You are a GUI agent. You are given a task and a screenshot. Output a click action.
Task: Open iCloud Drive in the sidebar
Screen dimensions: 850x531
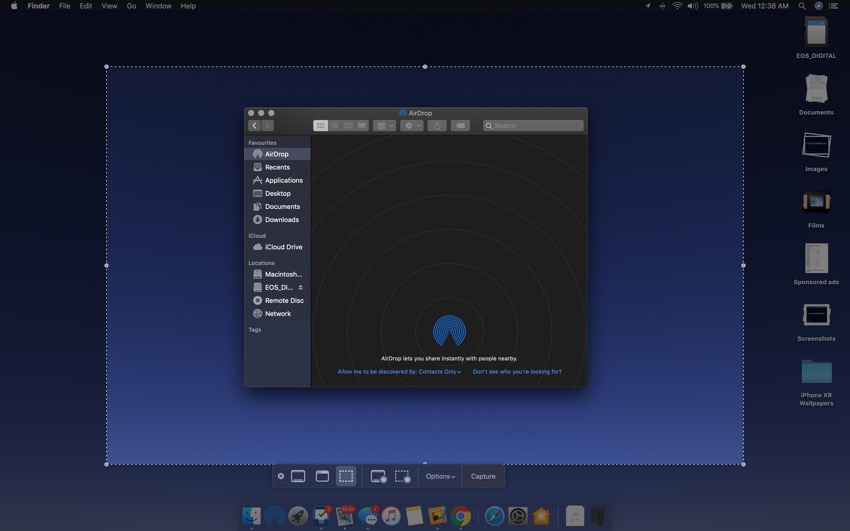coord(278,247)
